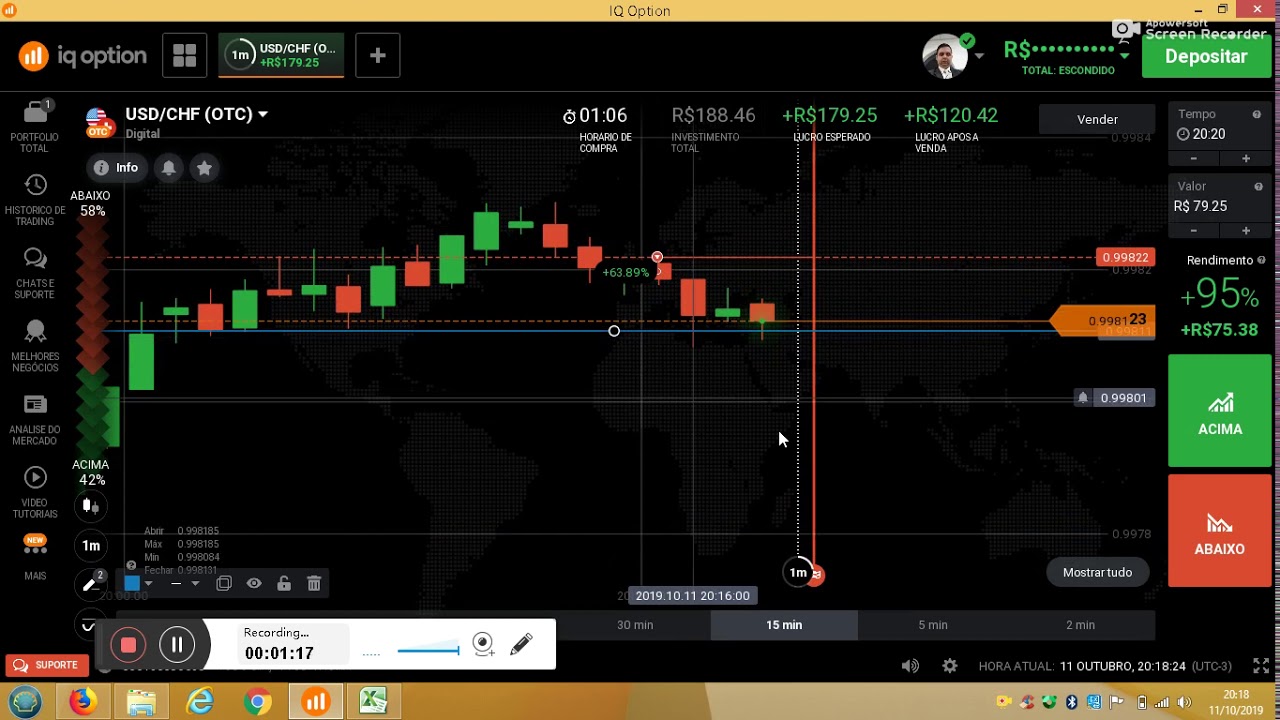Click the line handle circle on chart

[x=614, y=331]
